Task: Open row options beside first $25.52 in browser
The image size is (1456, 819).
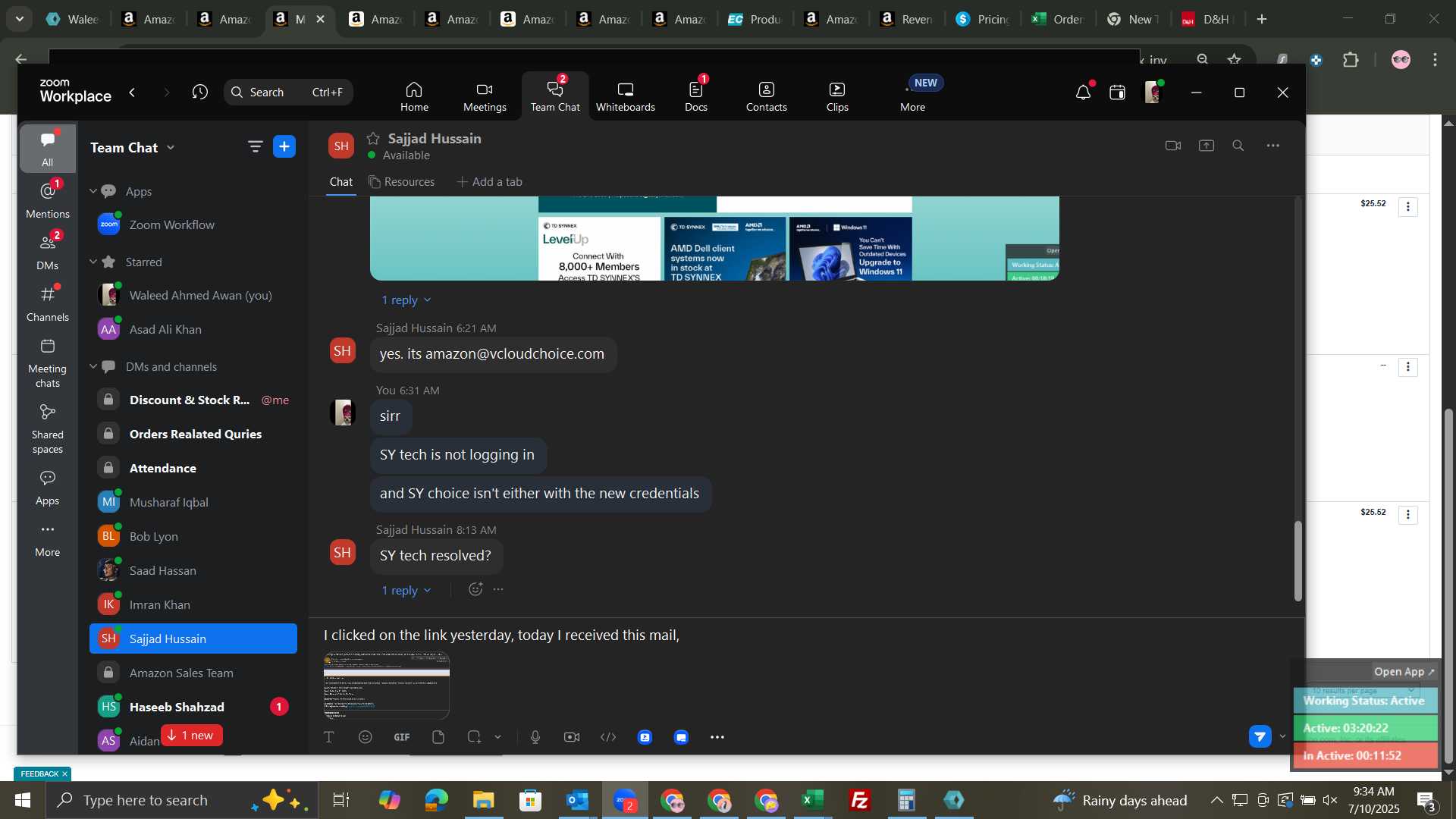Action: pyautogui.click(x=1408, y=207)
